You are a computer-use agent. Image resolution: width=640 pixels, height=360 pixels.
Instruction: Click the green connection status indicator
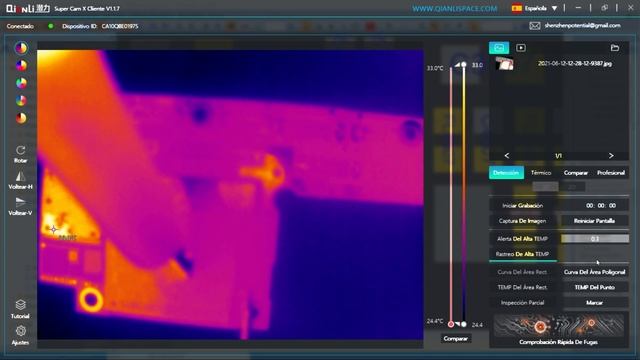(51, 26)
